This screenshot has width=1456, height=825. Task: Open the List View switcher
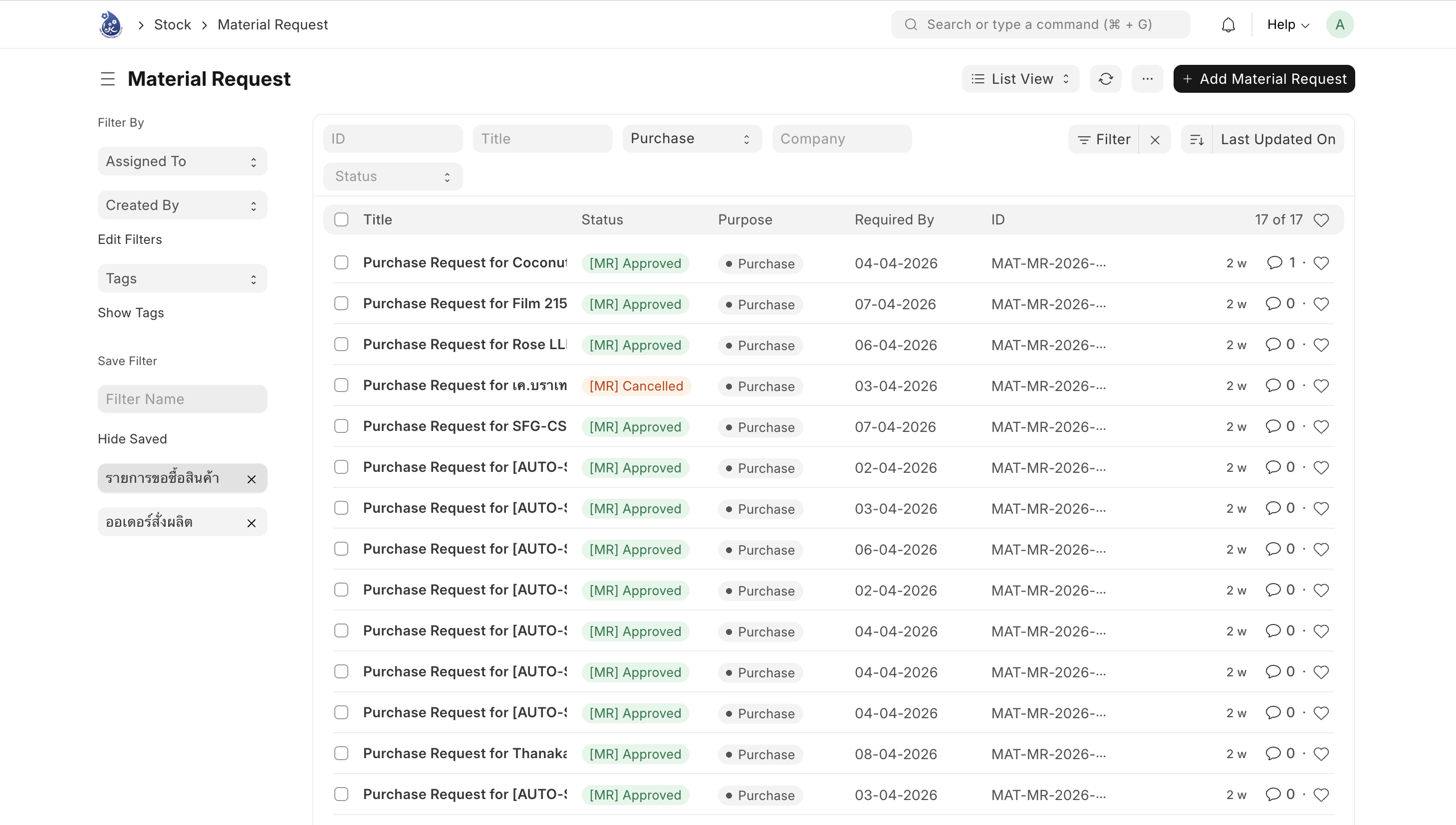click(x=1020, y=79)
